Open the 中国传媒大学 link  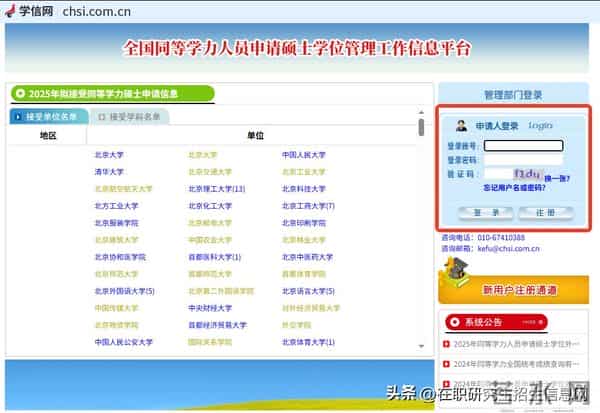[116, 308]
